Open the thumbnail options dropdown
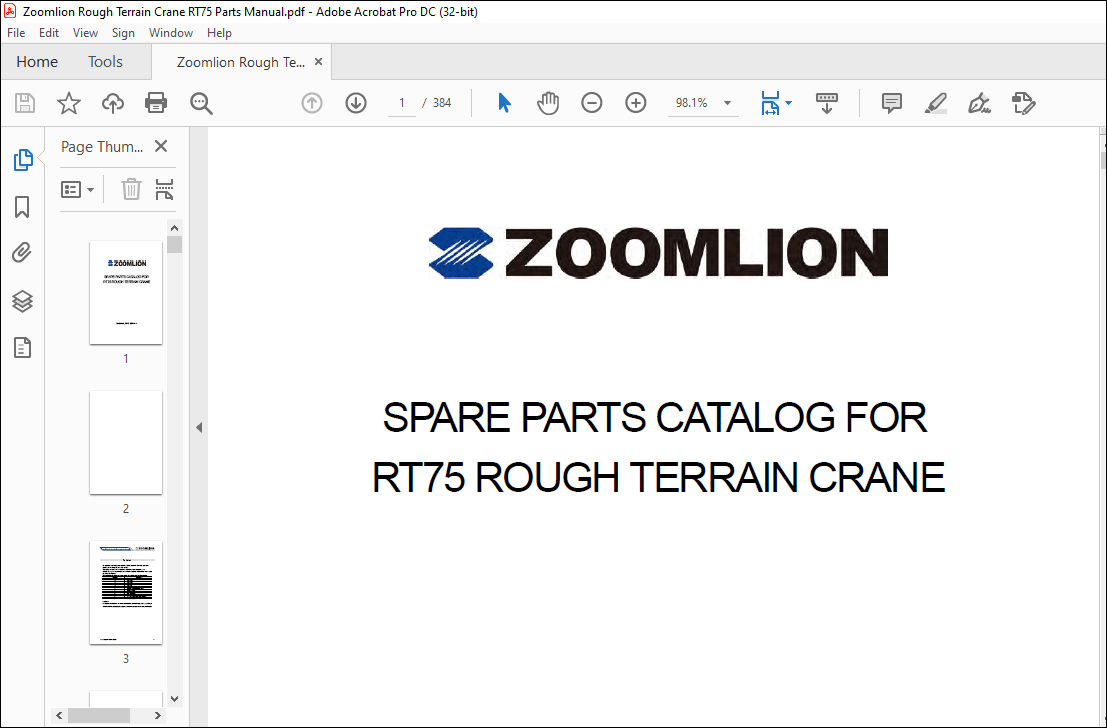The height and width of the screenshot is (728, 1107). (x=78, y=189)
